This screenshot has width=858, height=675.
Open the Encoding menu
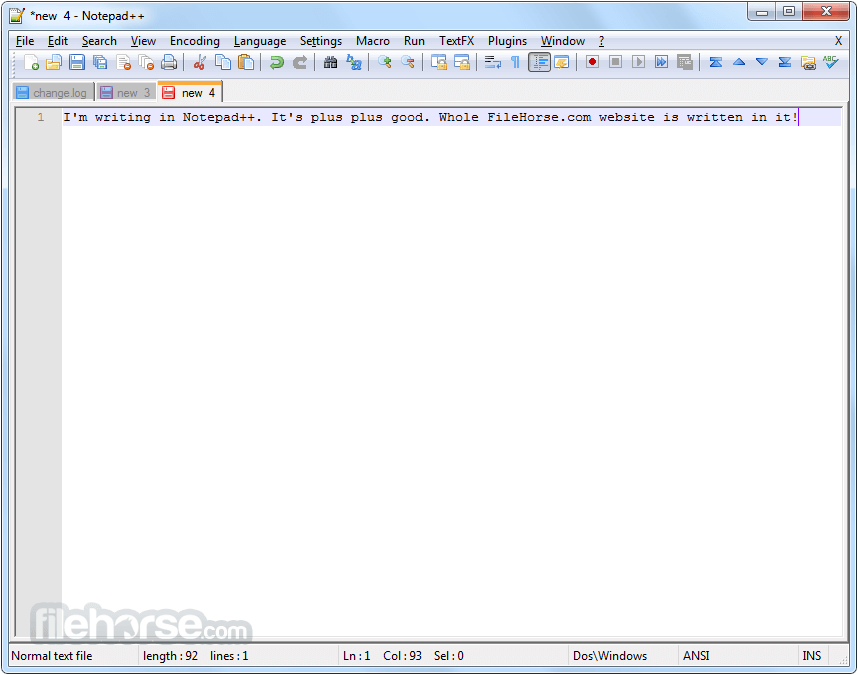tap(194, 41)
